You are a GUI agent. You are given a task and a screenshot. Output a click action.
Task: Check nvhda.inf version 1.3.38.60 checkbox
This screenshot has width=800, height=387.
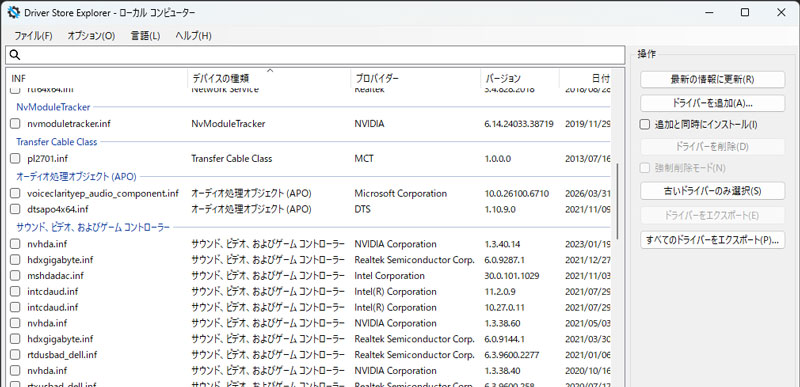[15, 323]
